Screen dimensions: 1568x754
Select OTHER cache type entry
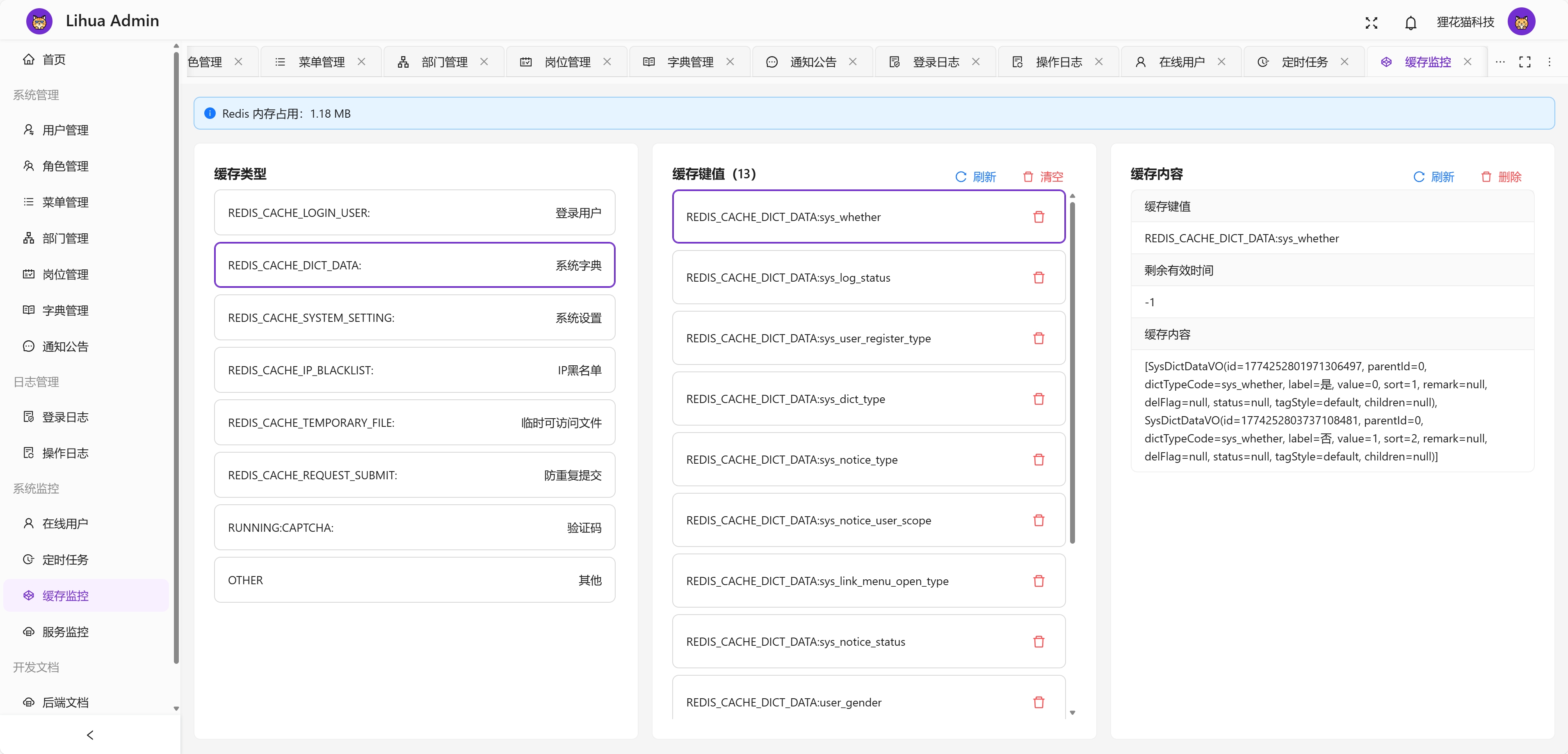point(413,580)
